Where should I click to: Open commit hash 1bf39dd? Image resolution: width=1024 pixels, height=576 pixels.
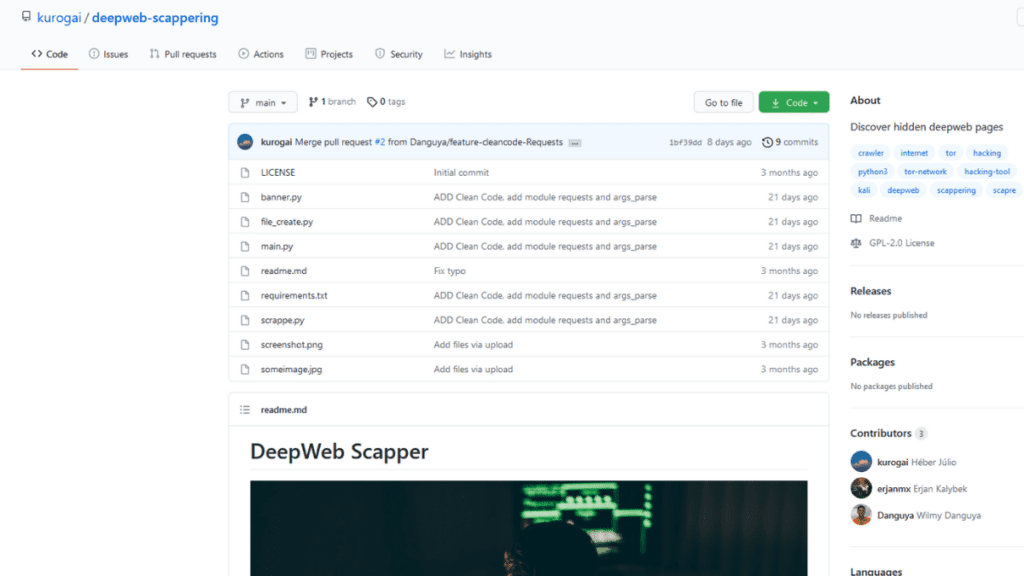[x=685, y=142]
